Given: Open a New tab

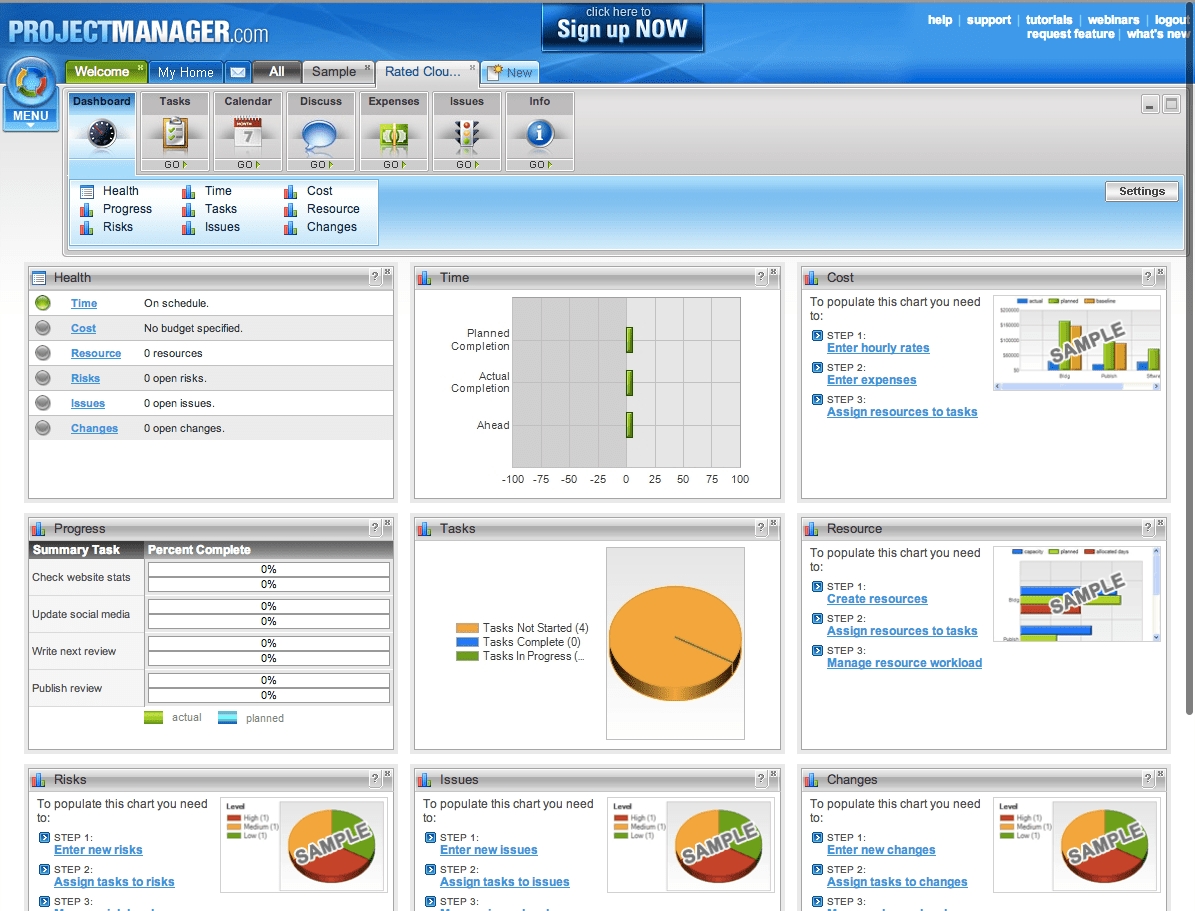Looking at the screenshot, I should (511, 72).
